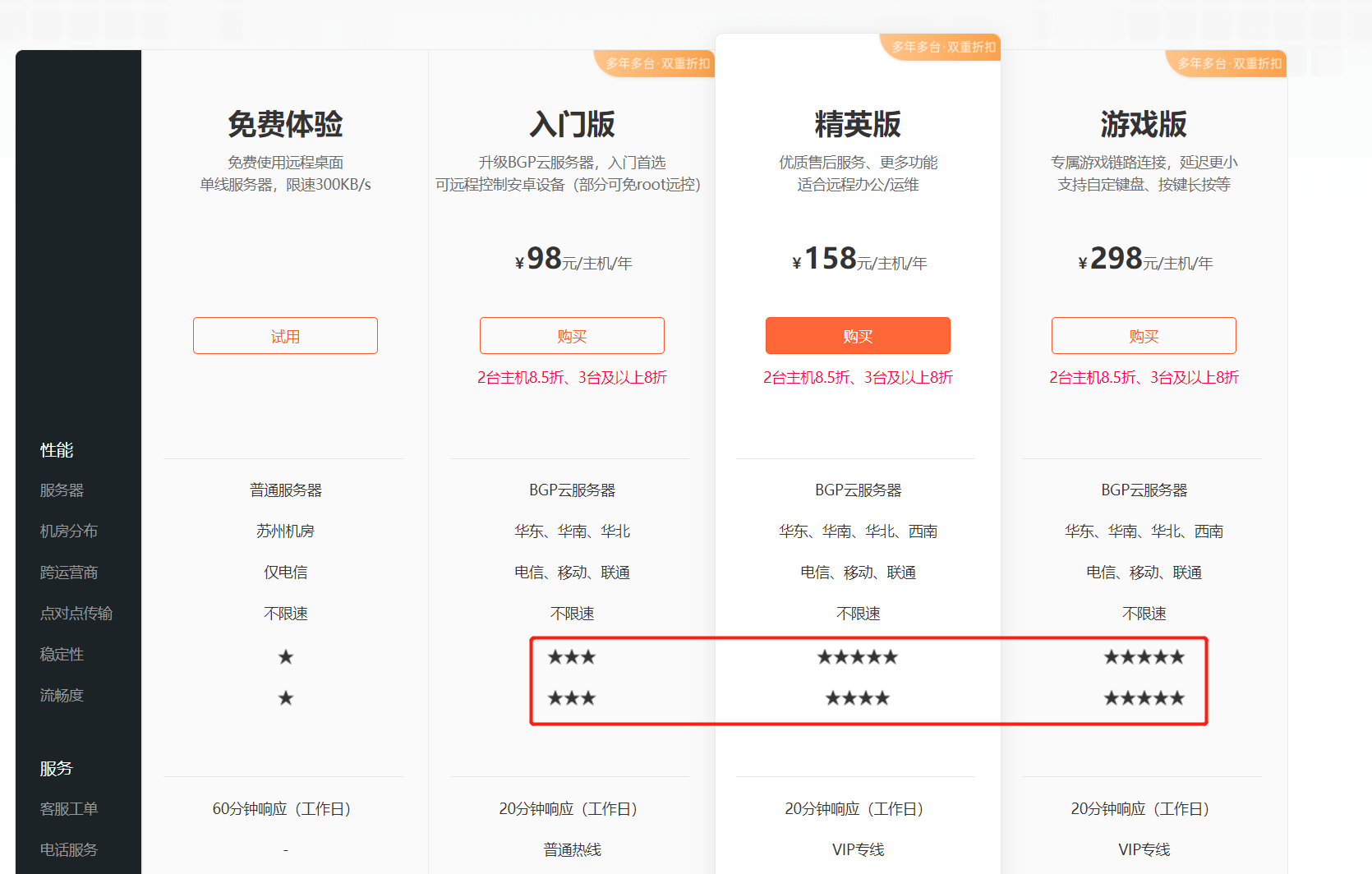Screen dimensions: 1372x874
Task: Click 客服工单 row label in sidebar
Action: [x=69, y=809]
